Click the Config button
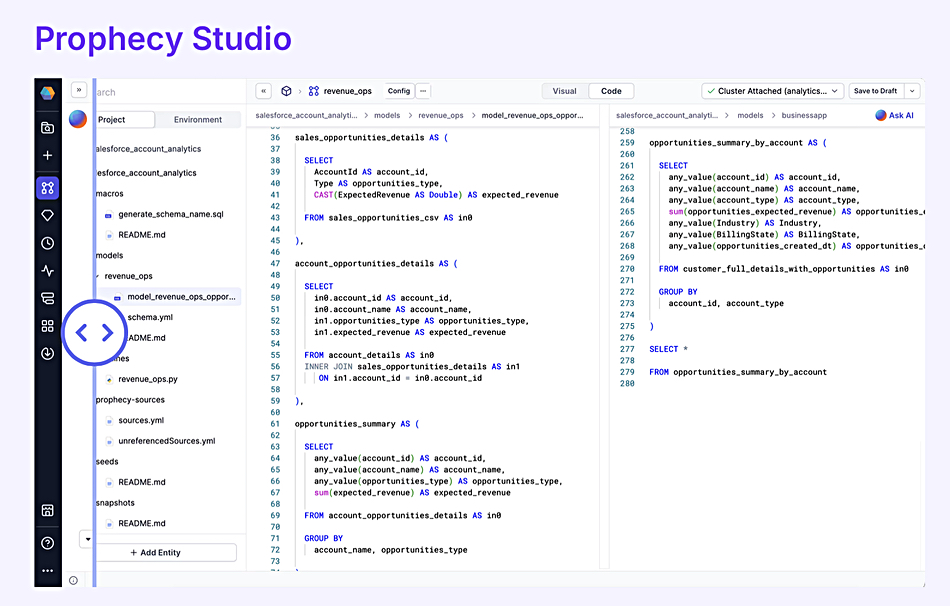The width and height of the screenshot is (950, 606). click(x=399, y=91)
